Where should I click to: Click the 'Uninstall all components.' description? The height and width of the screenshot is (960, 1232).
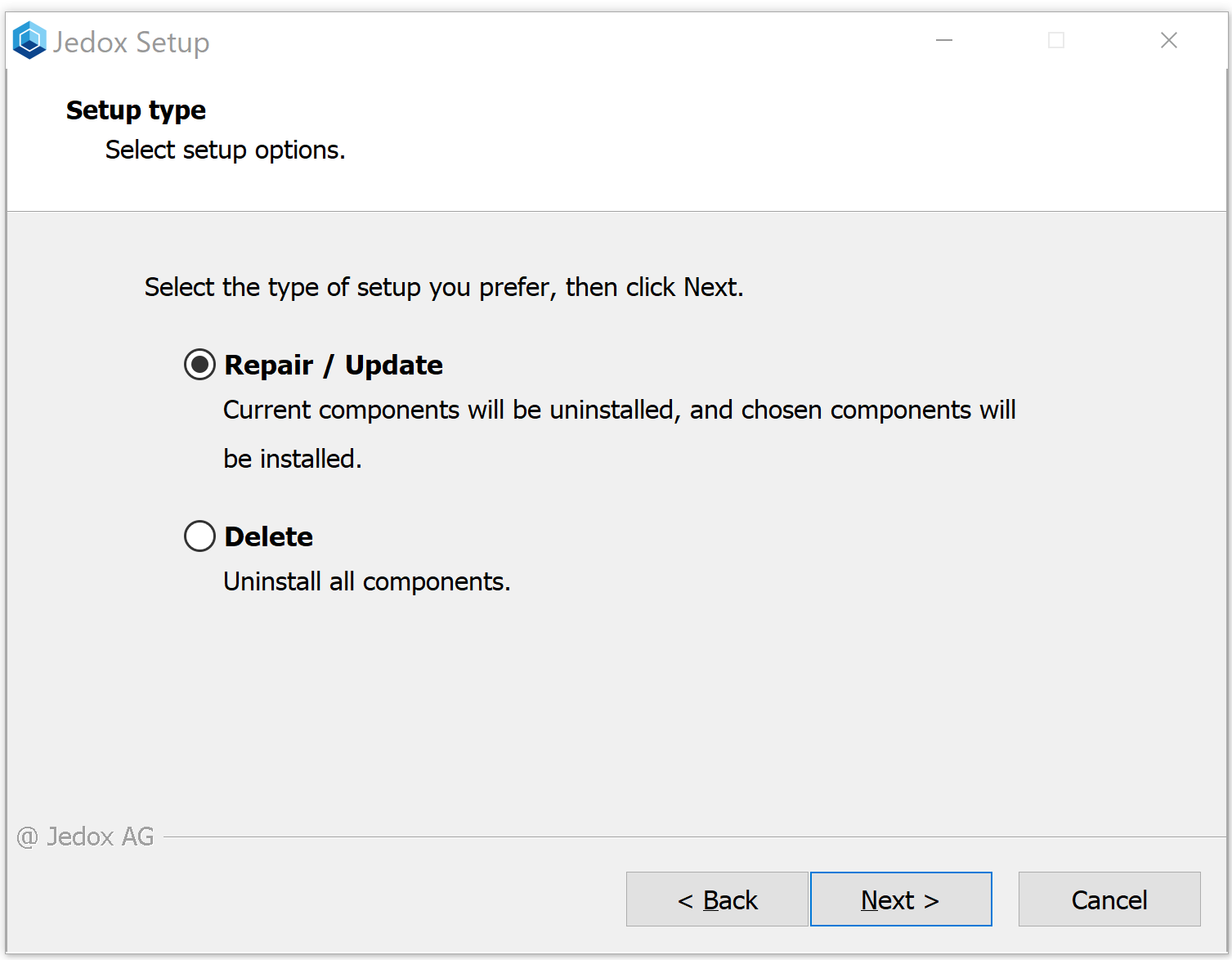[366, 581]
